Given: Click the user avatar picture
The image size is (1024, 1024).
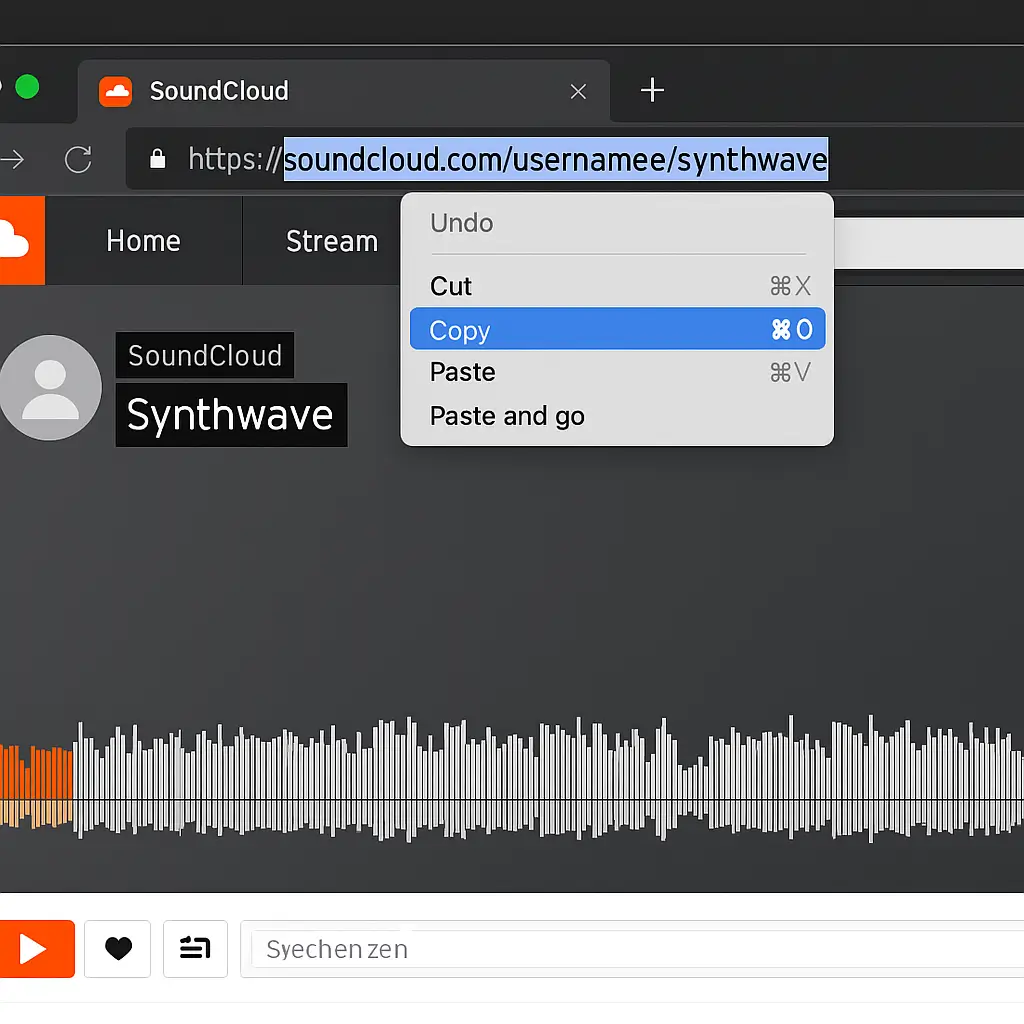Looking at the screenshot, I should 50,388.
